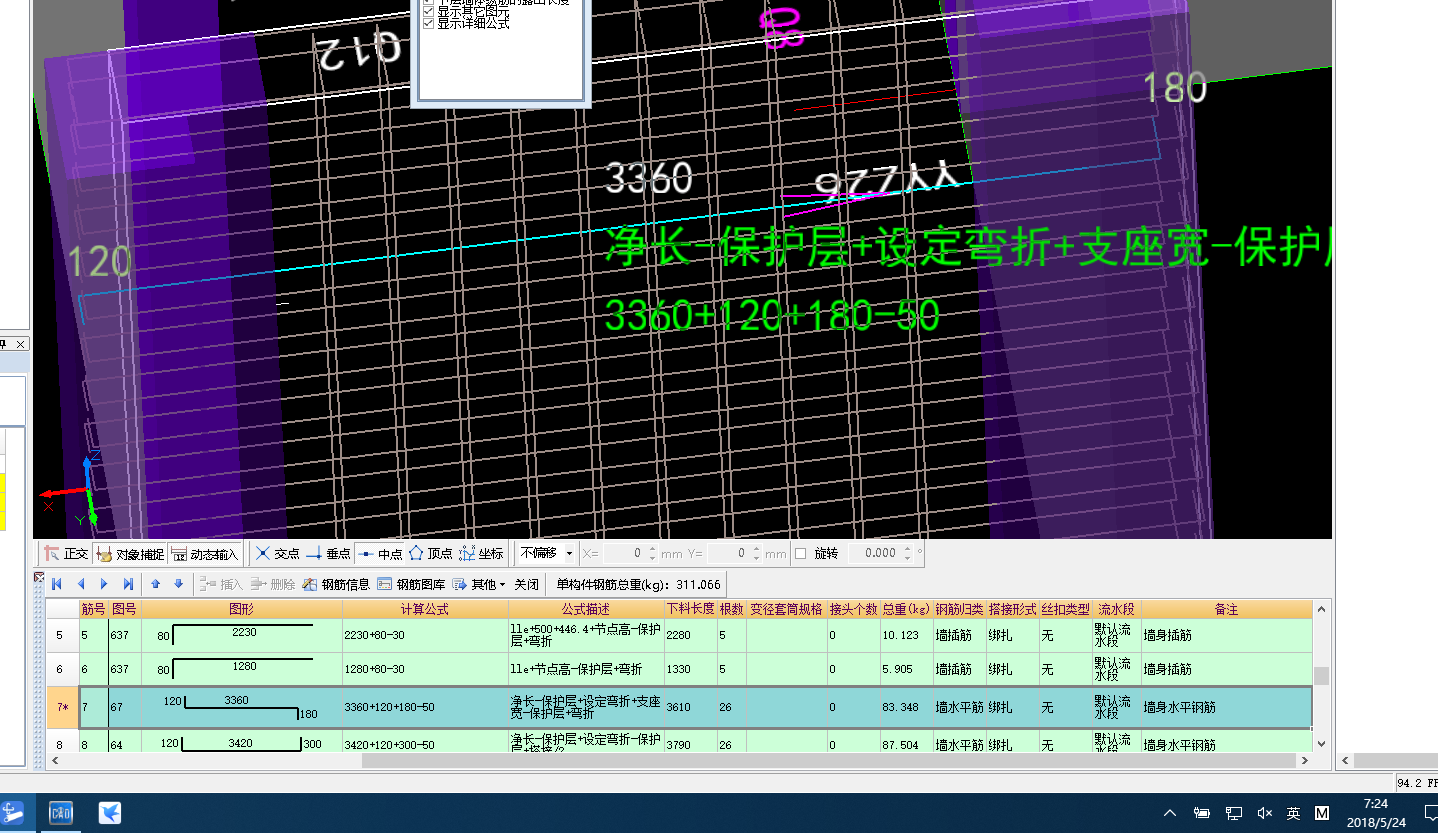Enable 垂点 perpendicular snap
Screen dimensions: 1438x833
328,553
